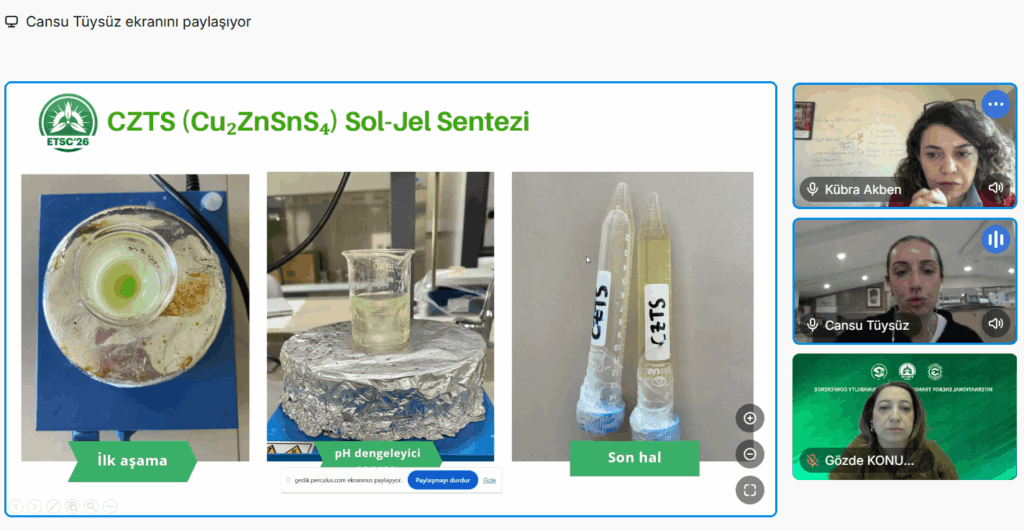The width and height of the screenshot is (1024, 531).
Task: Zoom in on the shared screen
Action: 750,418
